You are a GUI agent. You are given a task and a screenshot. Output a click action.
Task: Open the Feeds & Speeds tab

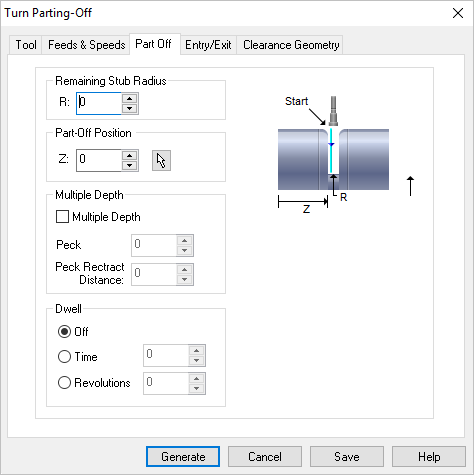[x=86, y=45]
